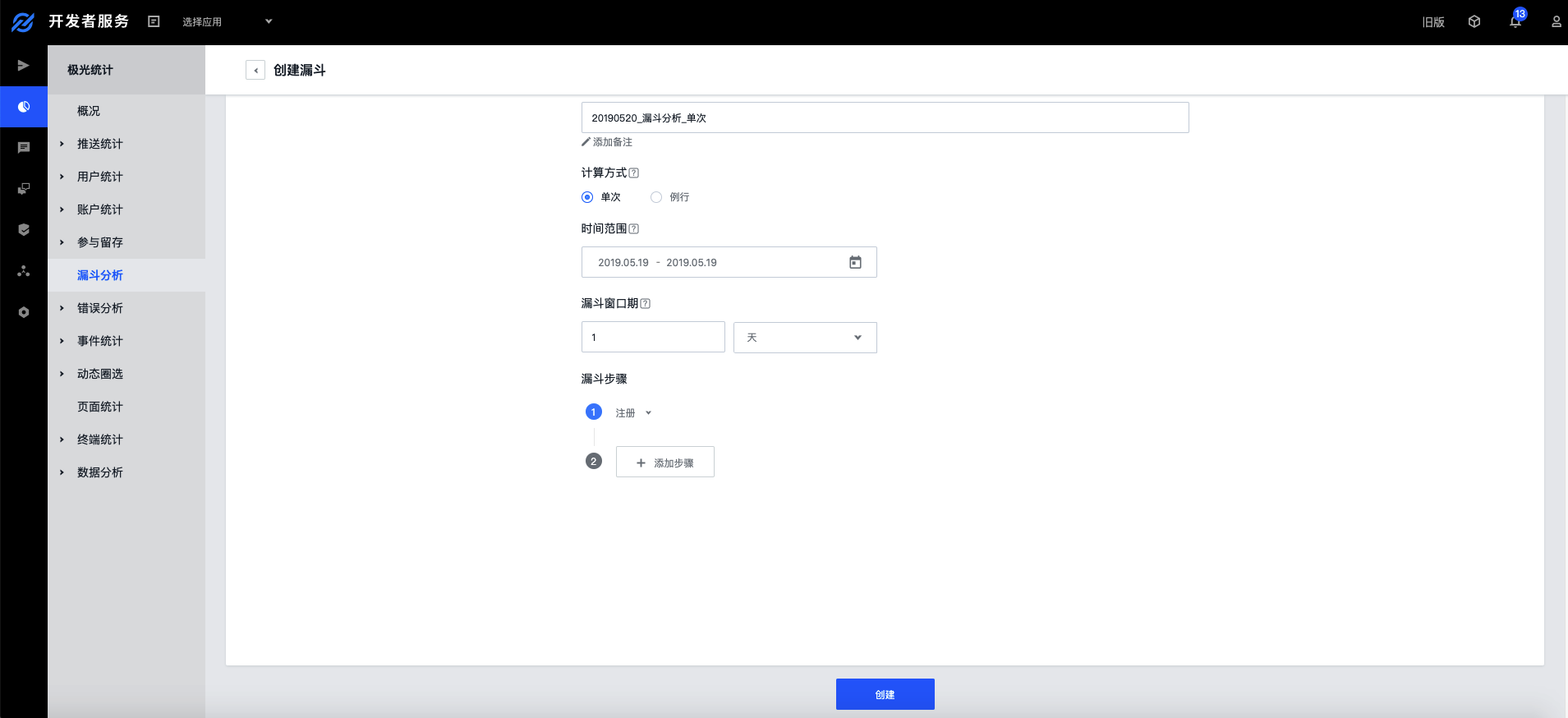Viewport: 1568px width, 718px height.
Task: Click the 添加步骤 add step button
Action: tap(665, 462)
